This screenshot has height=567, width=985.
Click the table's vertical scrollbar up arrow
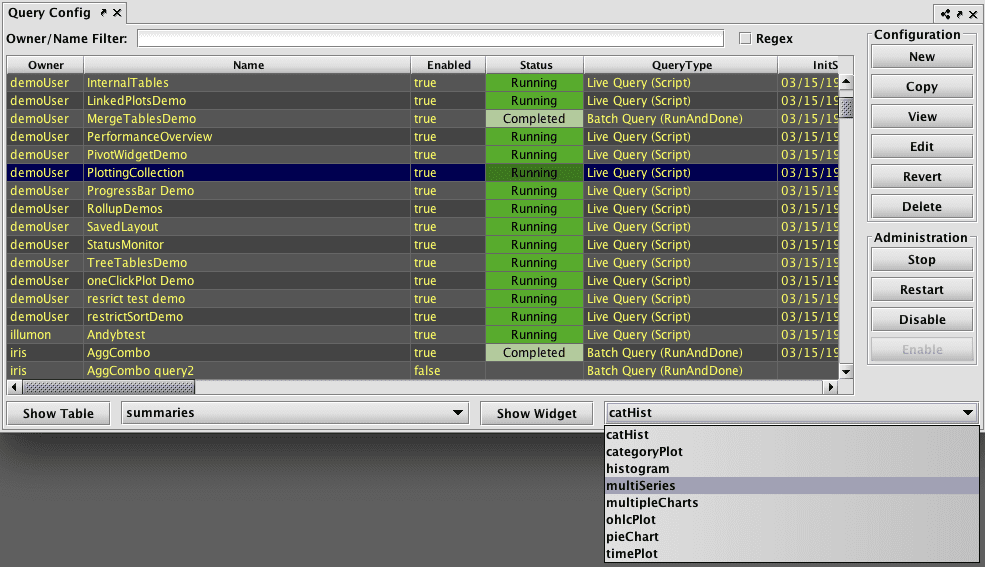pos(846,82)
